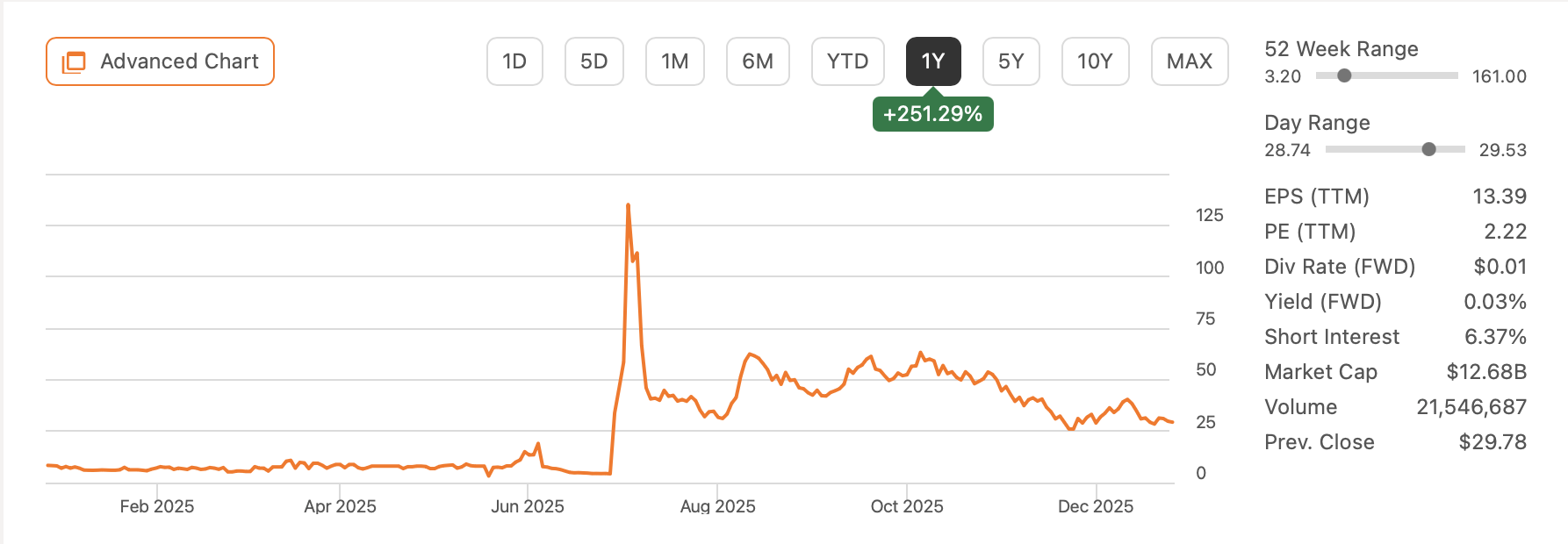Screen dimensions: 1568x544
Task: Show the 10Y price history
Action: point(1095,61)
